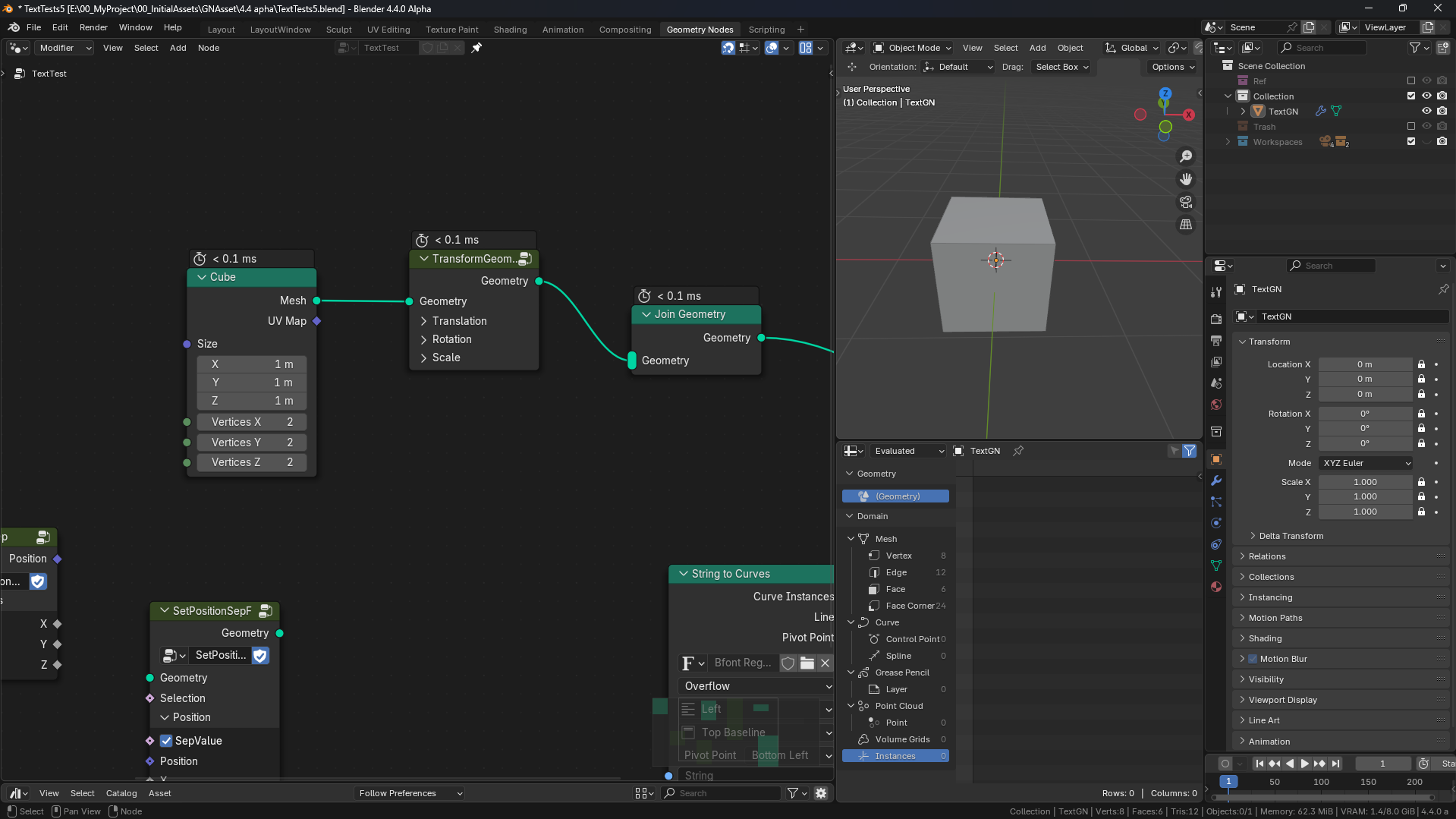Toggle camera view icon in viewport
The height and width of the screenshot is (819, 1456).
click(1186, 202)
